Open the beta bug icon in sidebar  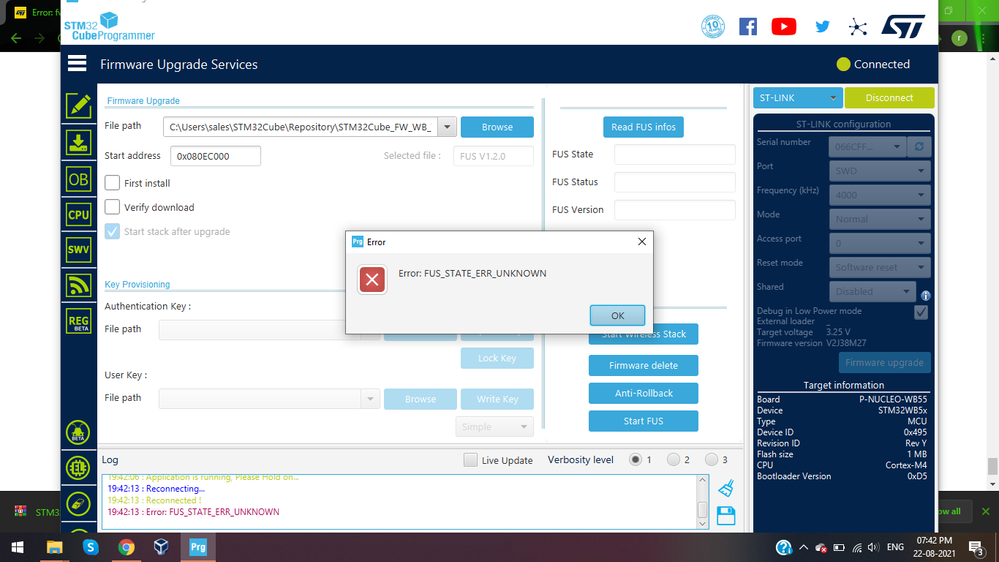(x=78, y=433)
